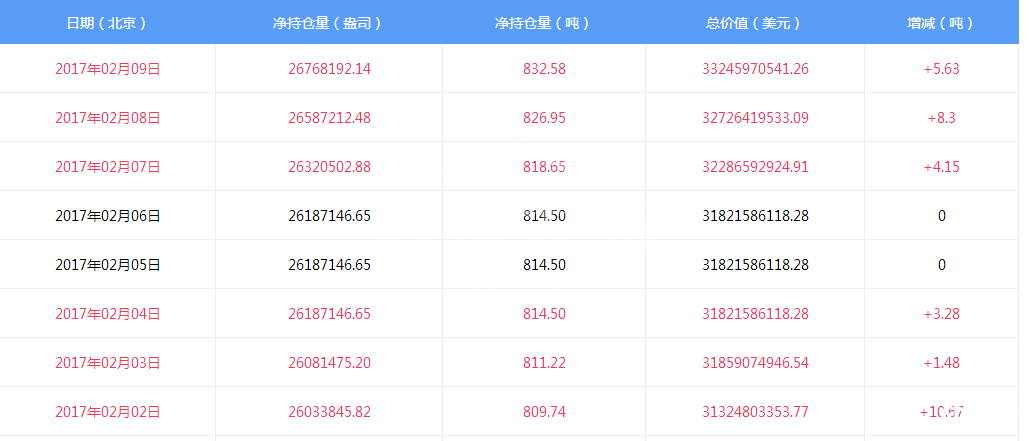Select the date cell 2017年02月05日
Viewport: 1033px width, 441px height.
click(107, 265)
